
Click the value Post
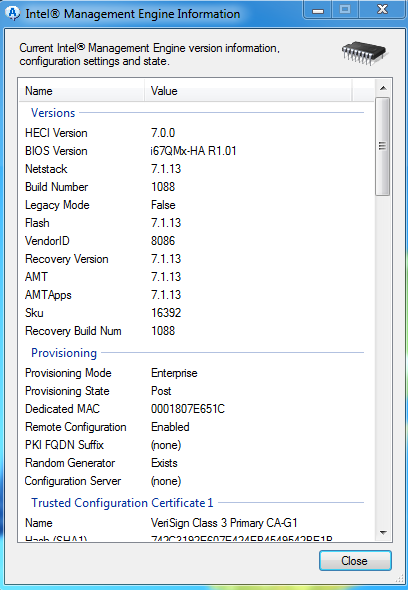[161, 391]
